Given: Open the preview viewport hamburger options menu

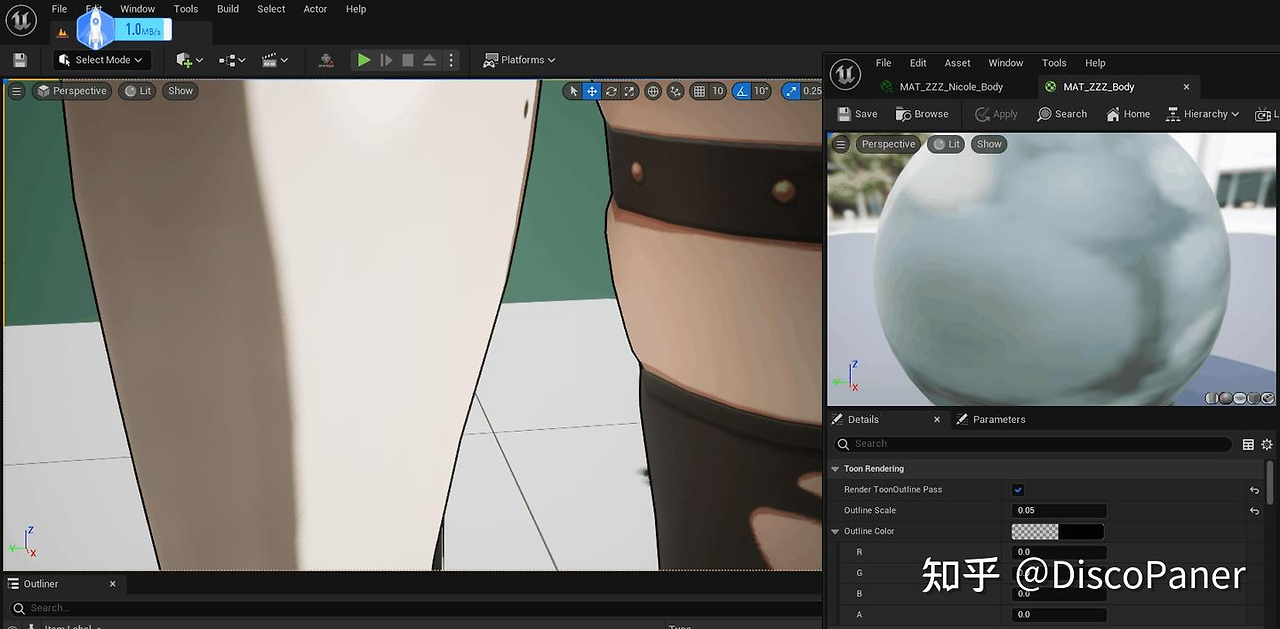Looking at the screenshot, I should [841, 144].
